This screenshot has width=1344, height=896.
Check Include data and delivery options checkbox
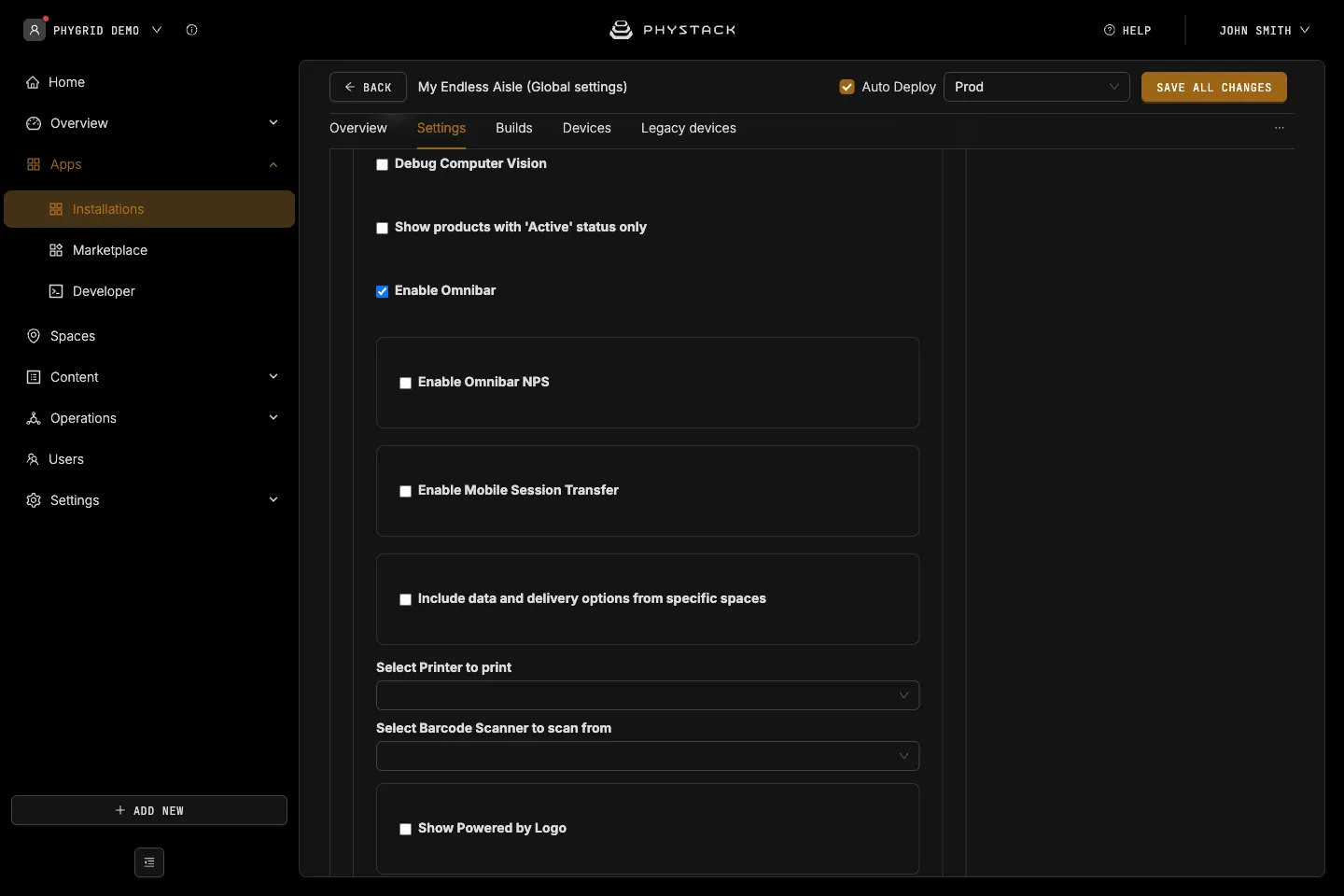tap(405, 599)
